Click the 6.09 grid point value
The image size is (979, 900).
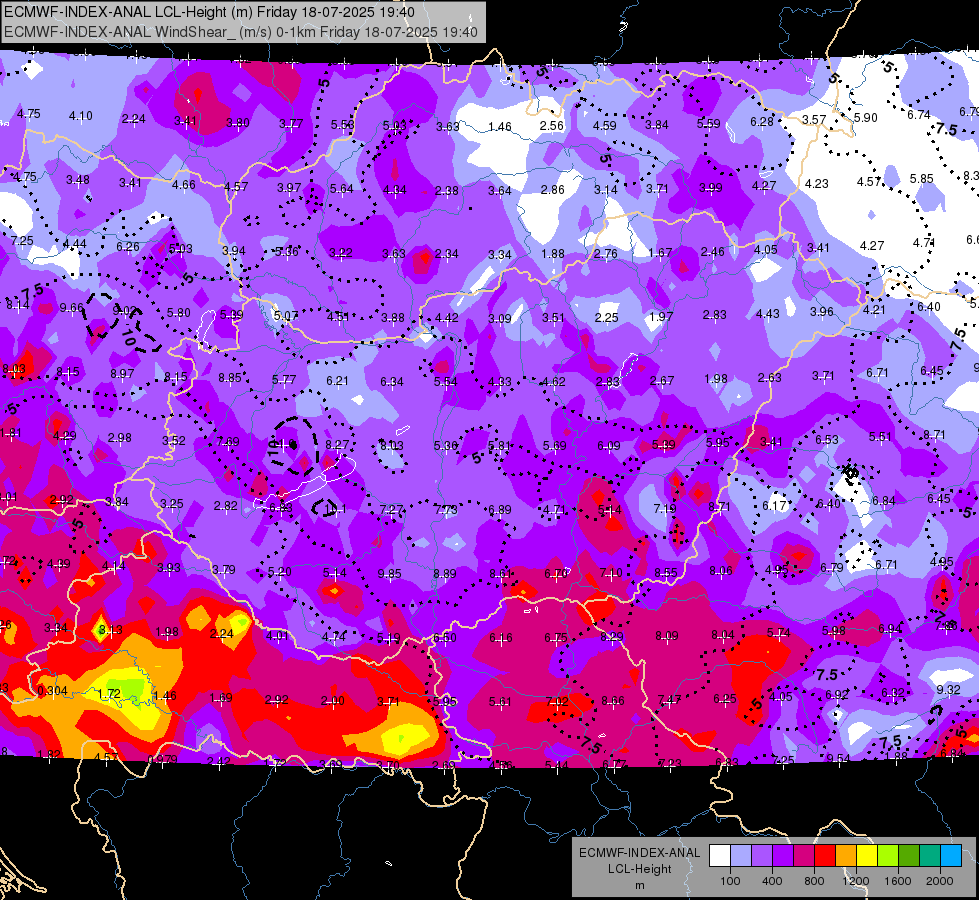(x=609, y=445)
